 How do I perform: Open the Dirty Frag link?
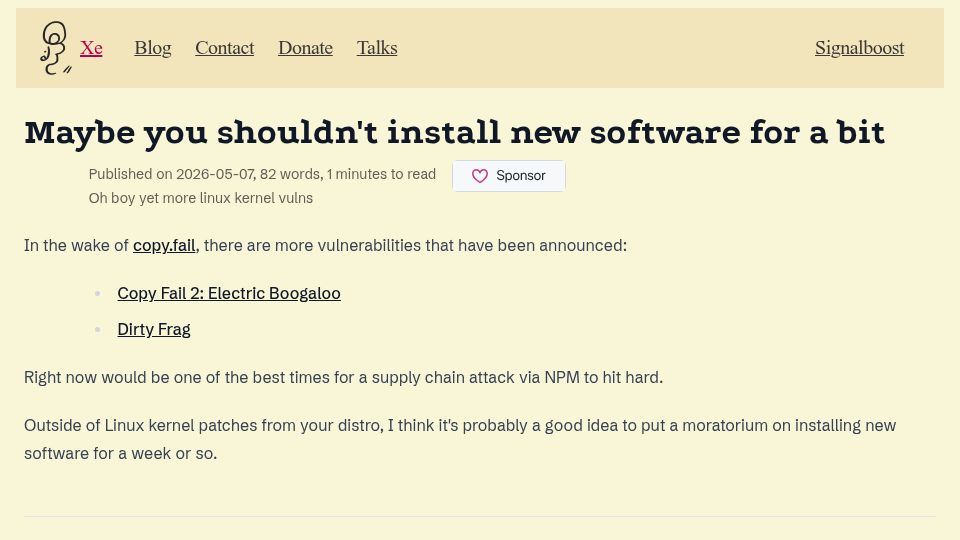[154, 329]
